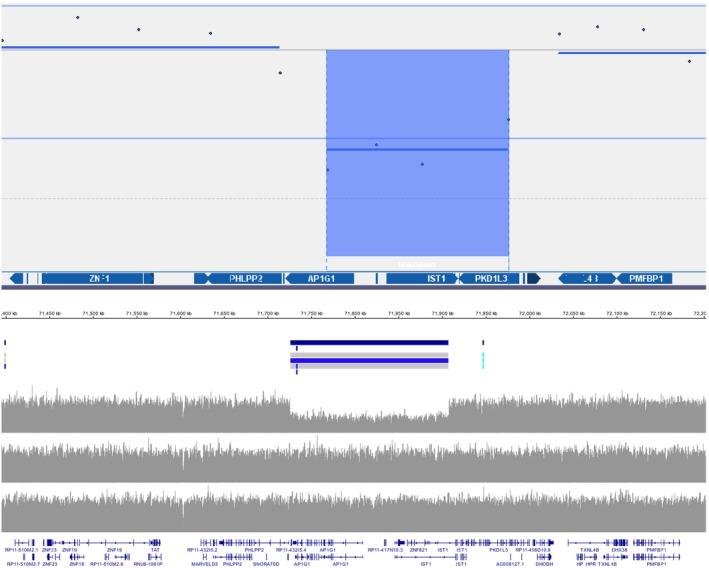The image size is (709, 568).
Task: Click the leftmost small gene arrow
Action: (16, 279)
